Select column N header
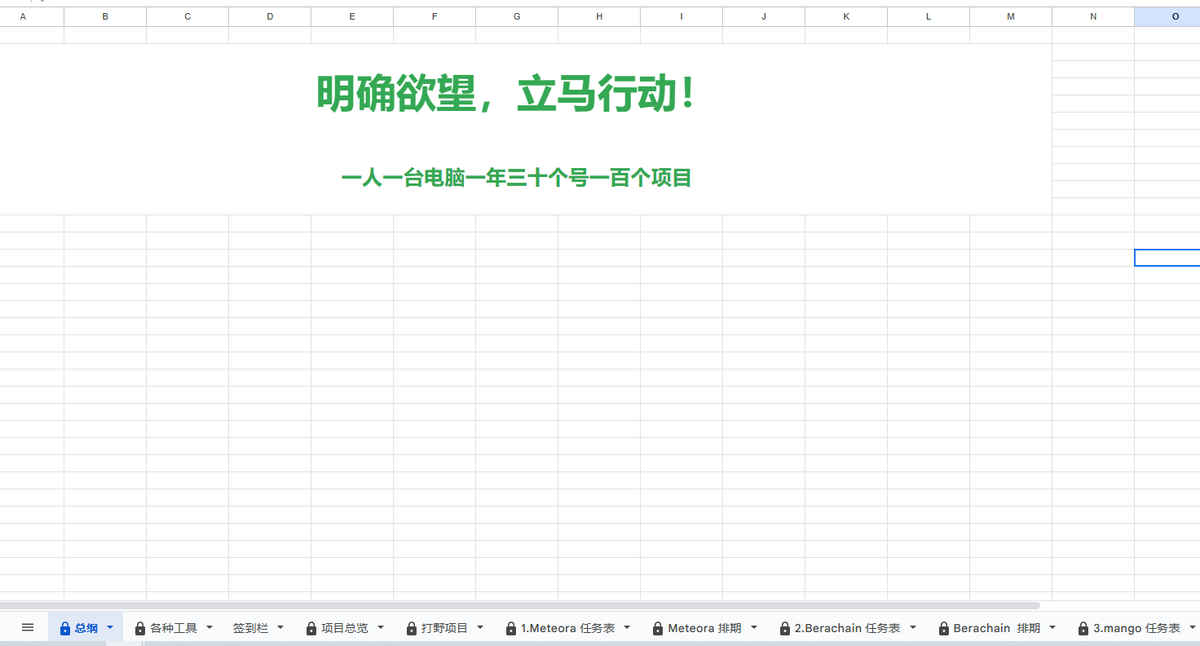 pos(1093,17)
